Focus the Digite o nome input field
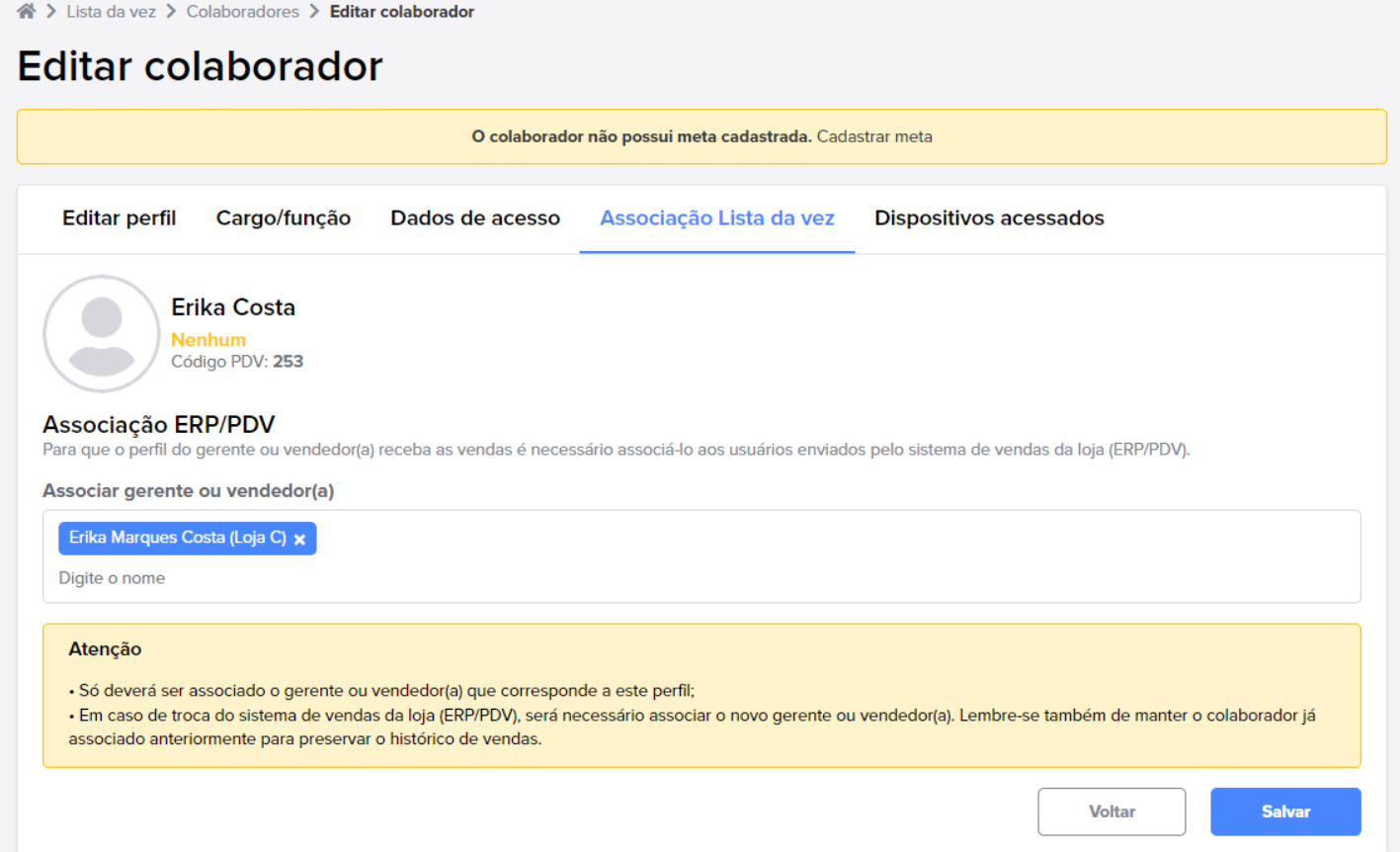Viewport: 1400px width, 852px height. [x=701, y=578]
